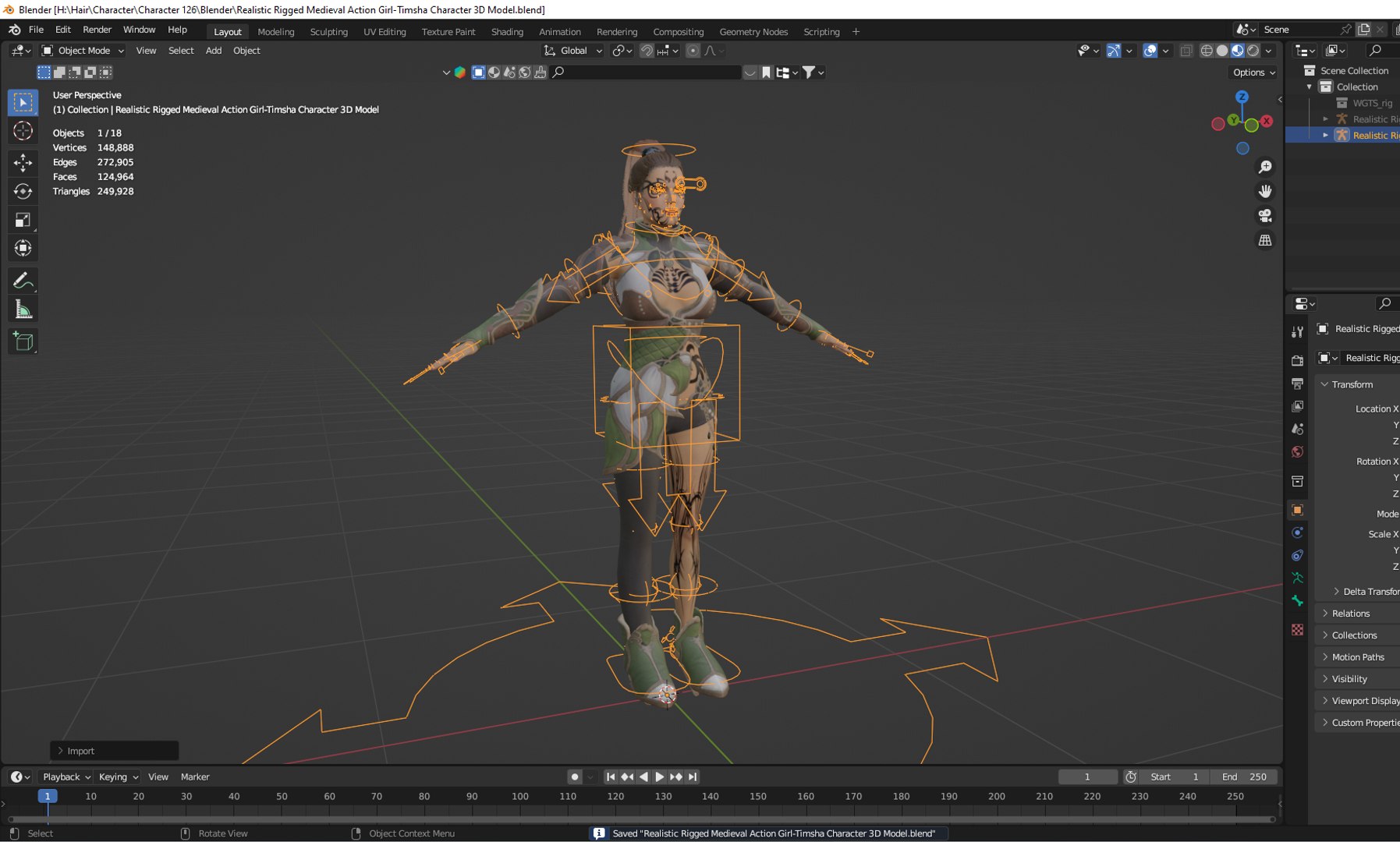
Task: Expand the Motion Paths panel
Action: pyautogui.click(x=1357, y=657)
